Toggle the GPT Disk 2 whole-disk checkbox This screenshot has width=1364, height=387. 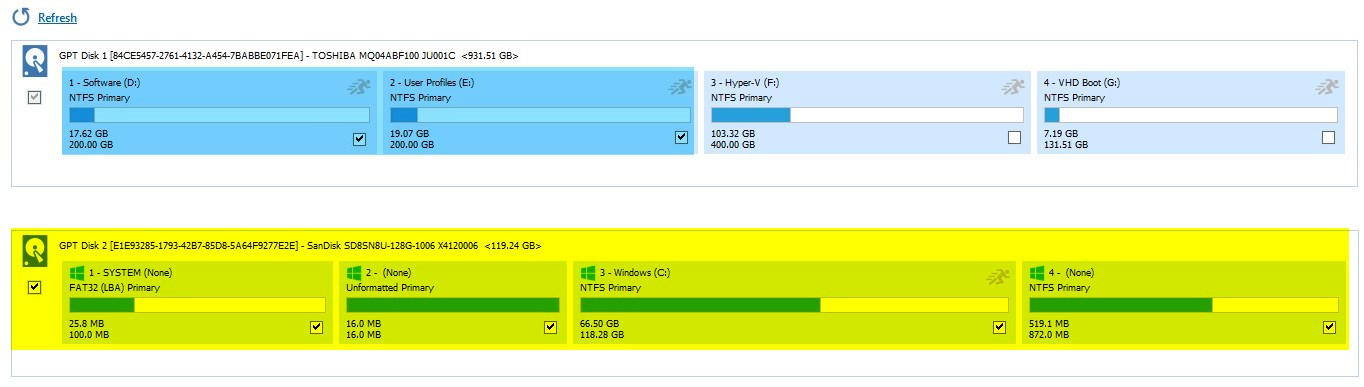[x=34, y=287]
